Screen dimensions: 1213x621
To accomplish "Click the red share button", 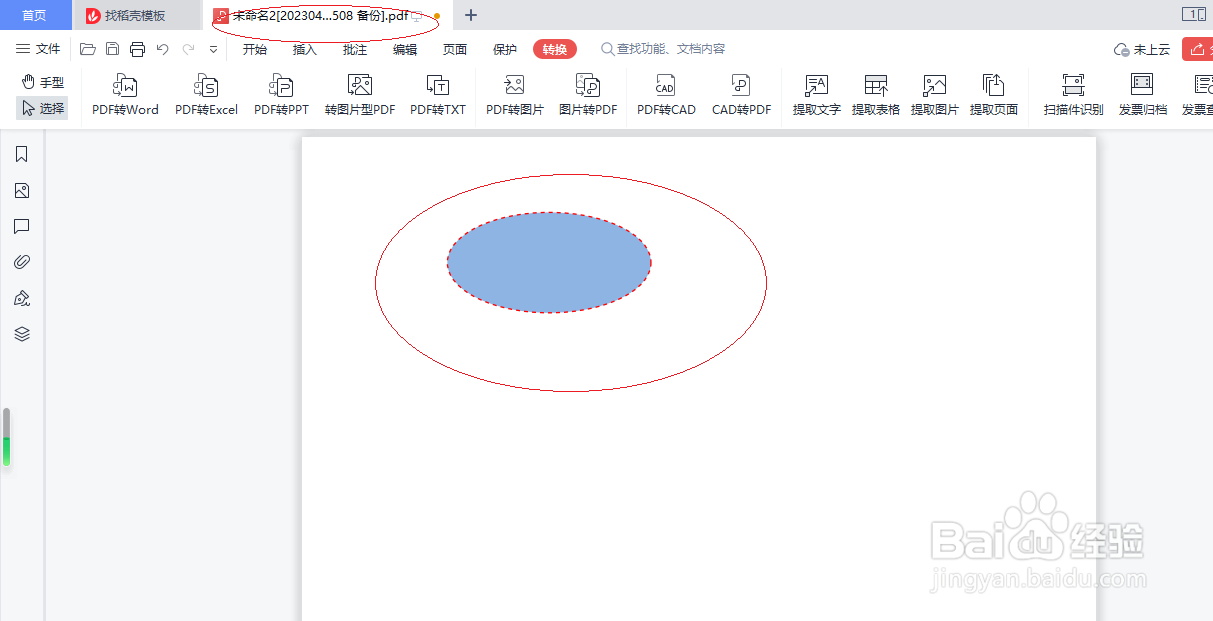I will pos(1197,49).
